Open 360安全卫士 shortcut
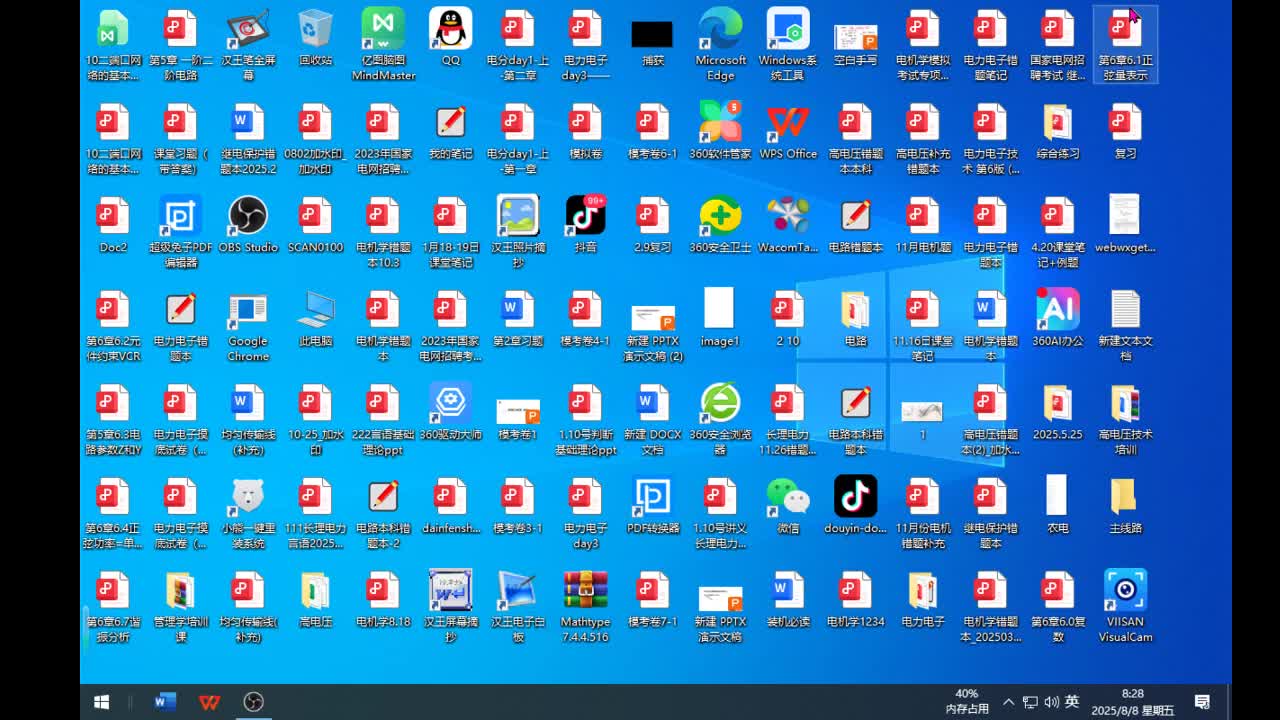1280x720 pixels. click(720, 225)
